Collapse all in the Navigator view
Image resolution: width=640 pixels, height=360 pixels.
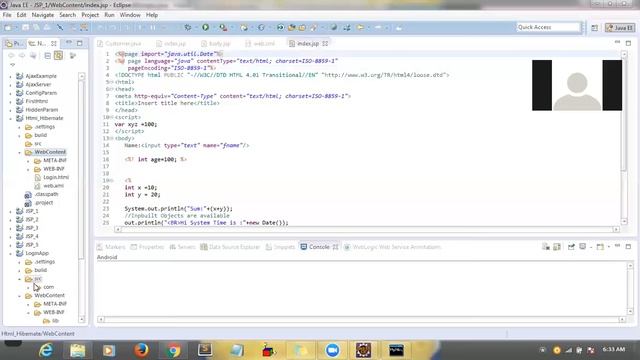coord(48,56)
